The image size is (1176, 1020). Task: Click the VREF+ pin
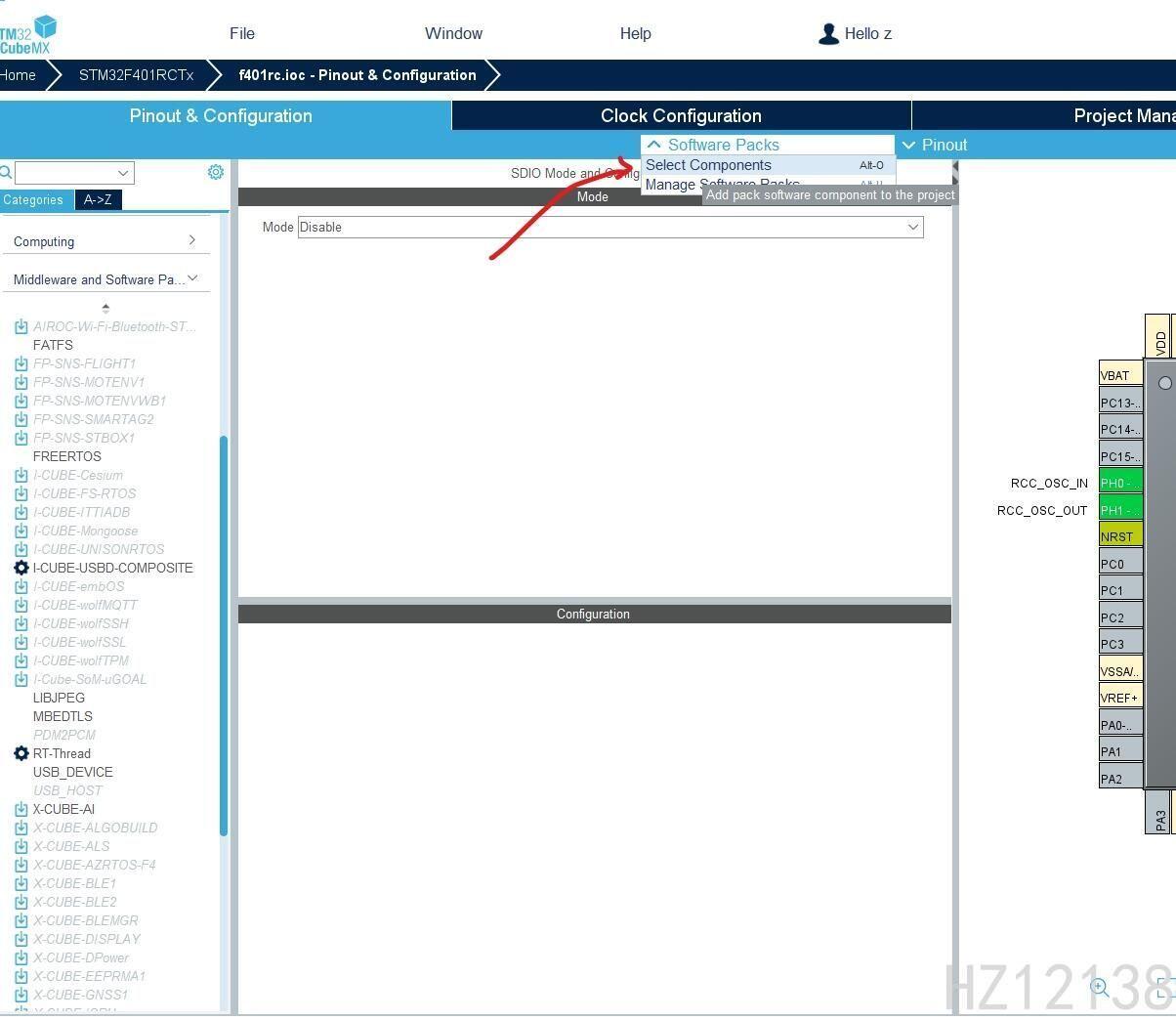1120,698
